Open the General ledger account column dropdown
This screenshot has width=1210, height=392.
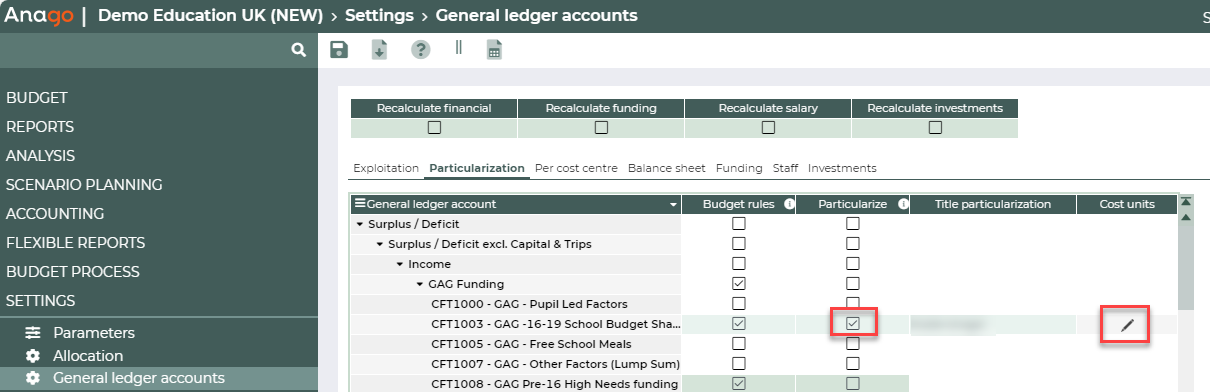pos(674,204)
